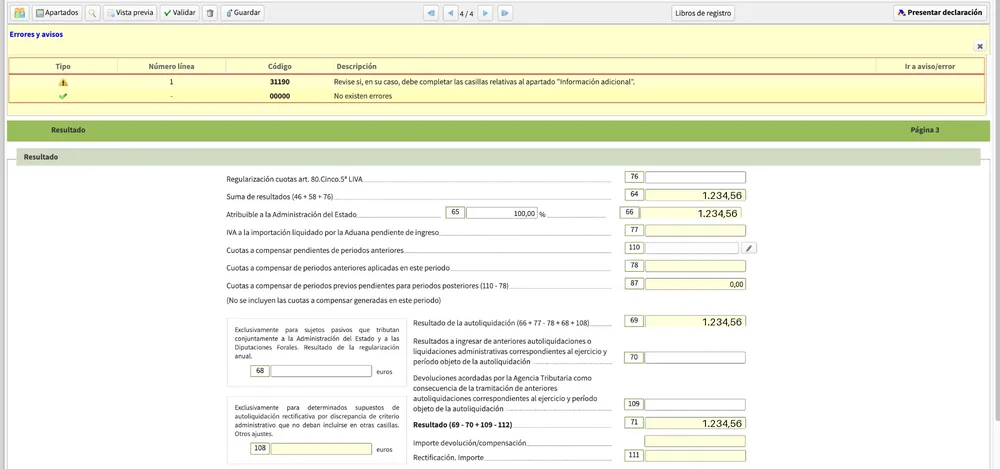
Task: Click field 77 IVA a la importación
Action: (695, 231)
